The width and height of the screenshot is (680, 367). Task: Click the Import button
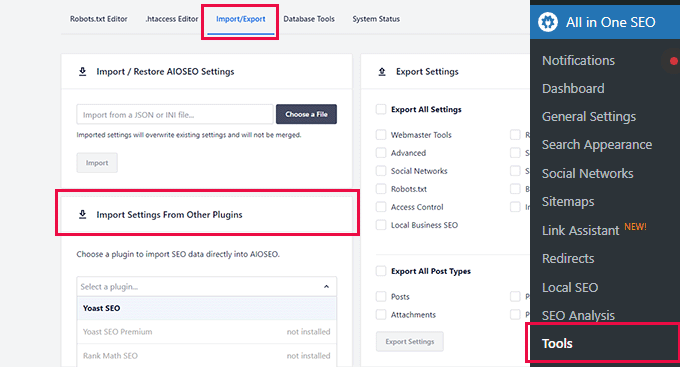tap(97, 163)
